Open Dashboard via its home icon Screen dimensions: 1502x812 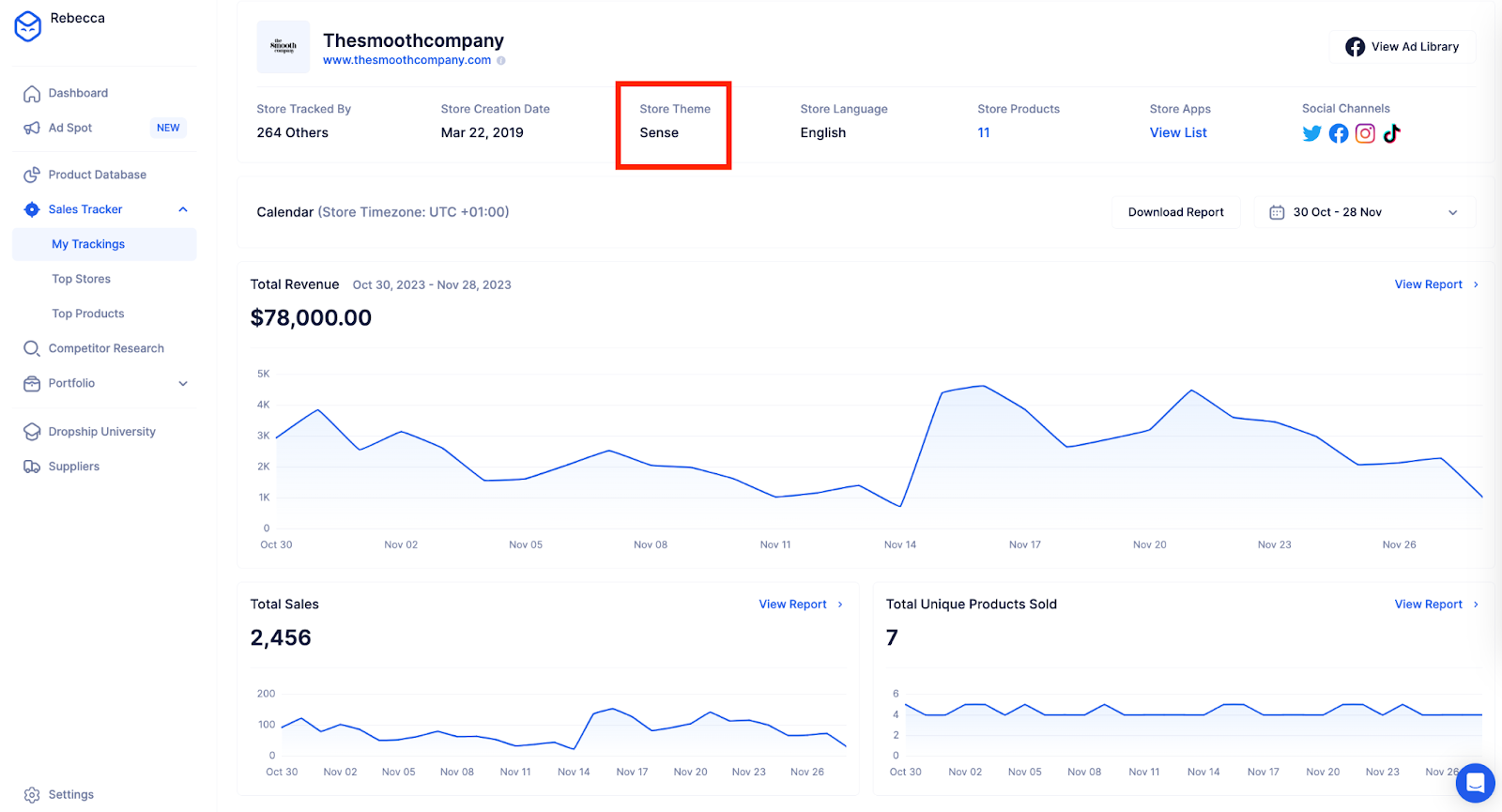(x=32, y=93)
